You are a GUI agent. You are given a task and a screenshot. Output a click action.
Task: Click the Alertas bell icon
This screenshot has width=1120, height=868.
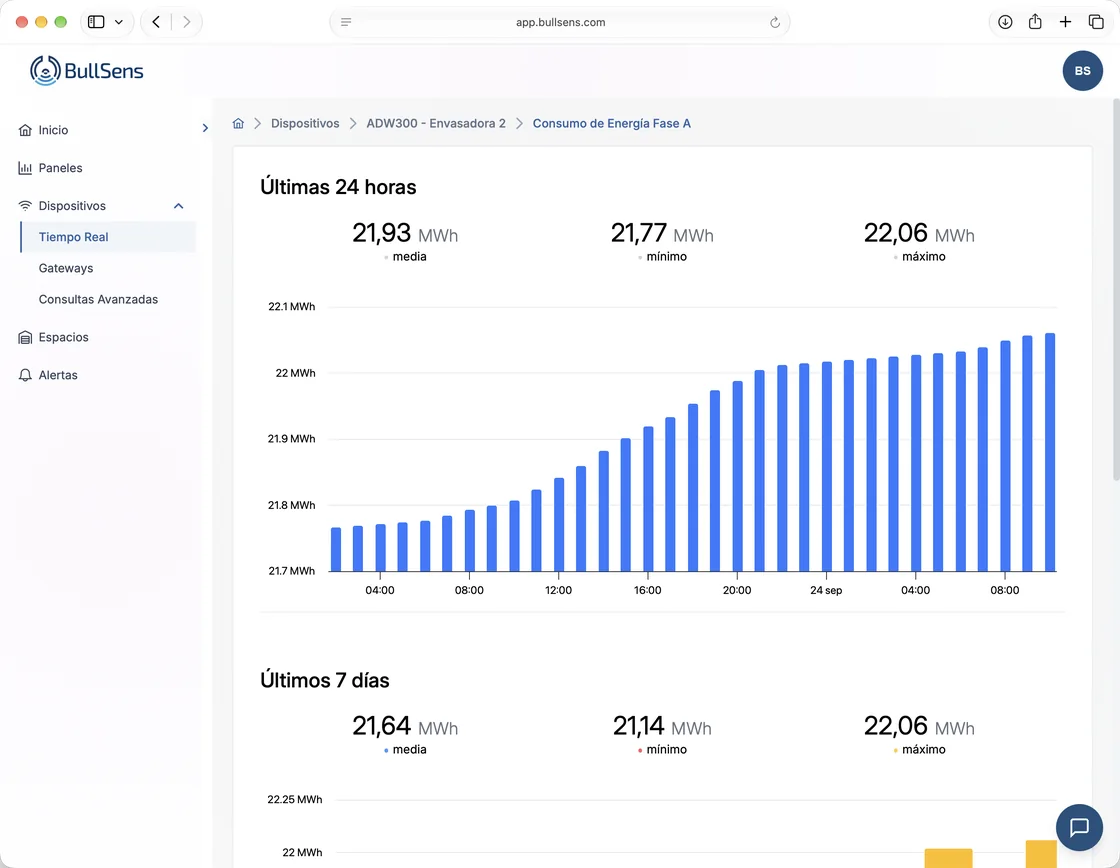25,375
